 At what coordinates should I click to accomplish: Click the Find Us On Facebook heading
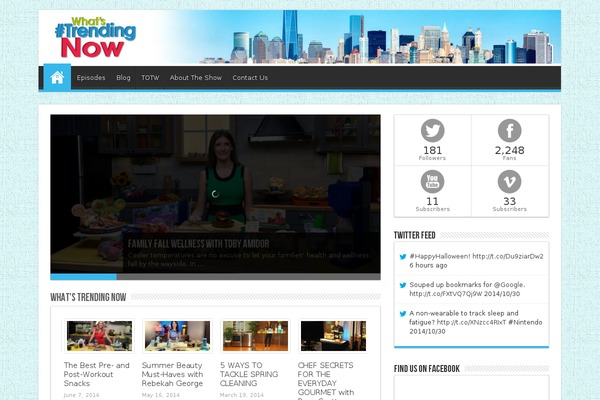427,369
